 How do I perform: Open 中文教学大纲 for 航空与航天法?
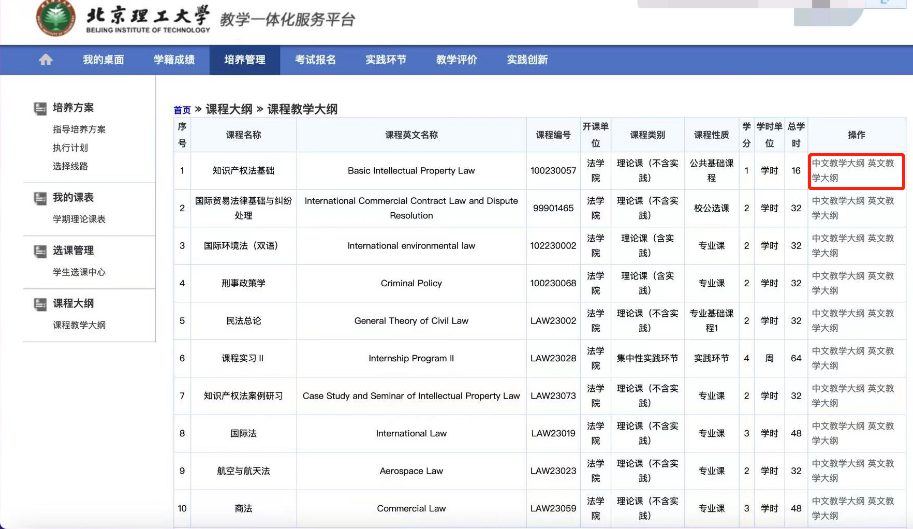[838, 463]
